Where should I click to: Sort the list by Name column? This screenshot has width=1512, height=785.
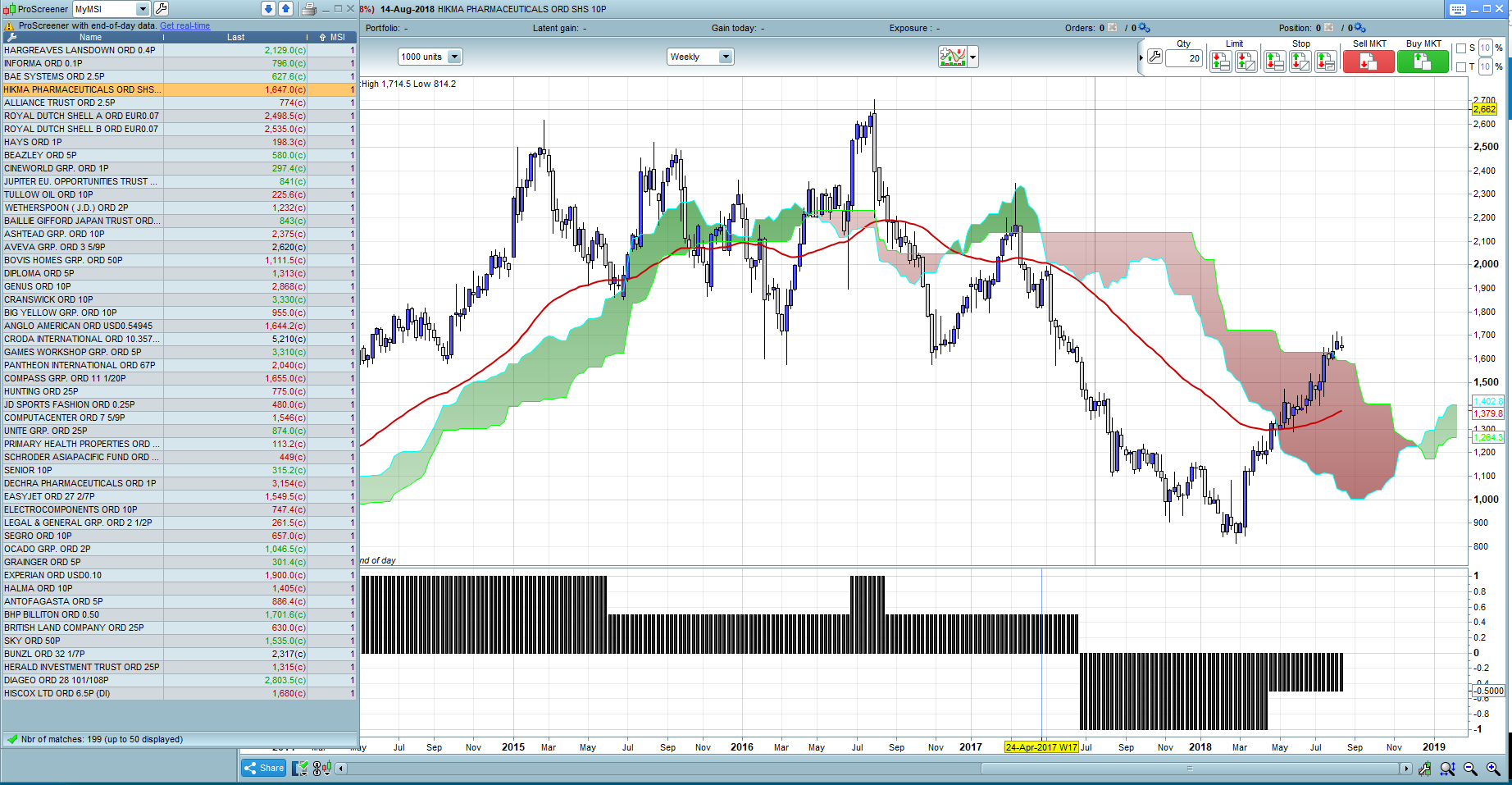(90, 37)
